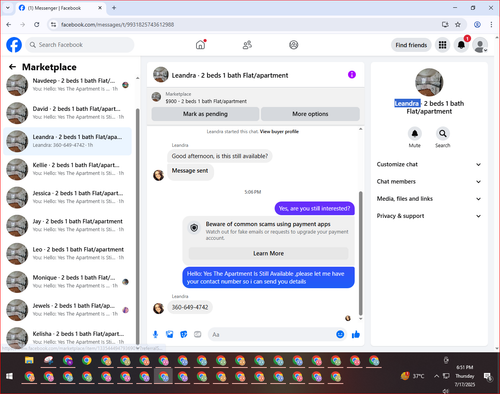The height and width of the screenshot is (394, 500).
Task: Send a thumbs-up like
Action: [x=356, y=334]
